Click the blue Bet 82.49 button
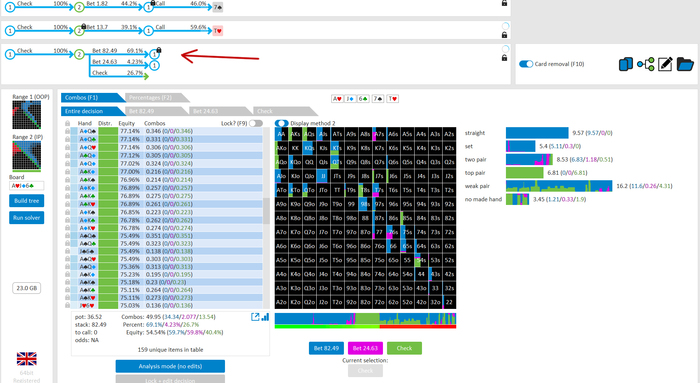Screen dimensions: 700x383 [326, 348]
